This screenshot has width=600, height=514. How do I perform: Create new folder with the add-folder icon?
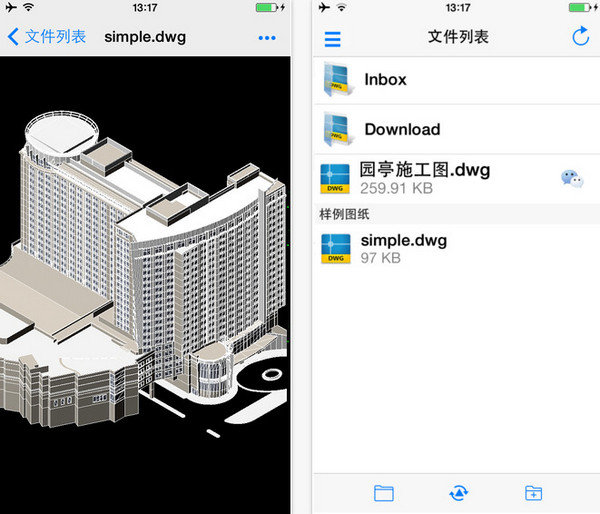534,492
